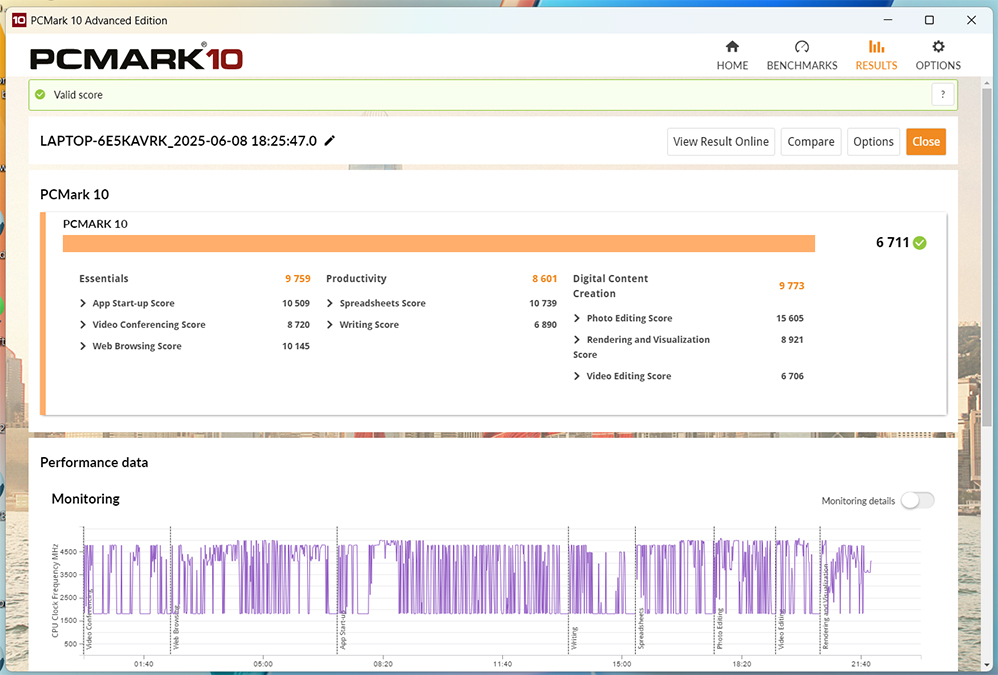Click the orange Close button
The height and width of the screenshot is (675, 998).
[x=926, y=141]
